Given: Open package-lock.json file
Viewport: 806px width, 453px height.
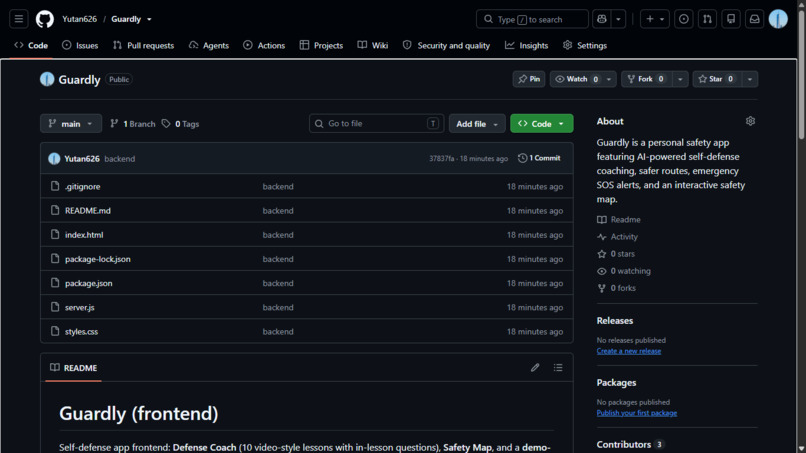Looking at the screenshot, I should (x=98, y=259).
